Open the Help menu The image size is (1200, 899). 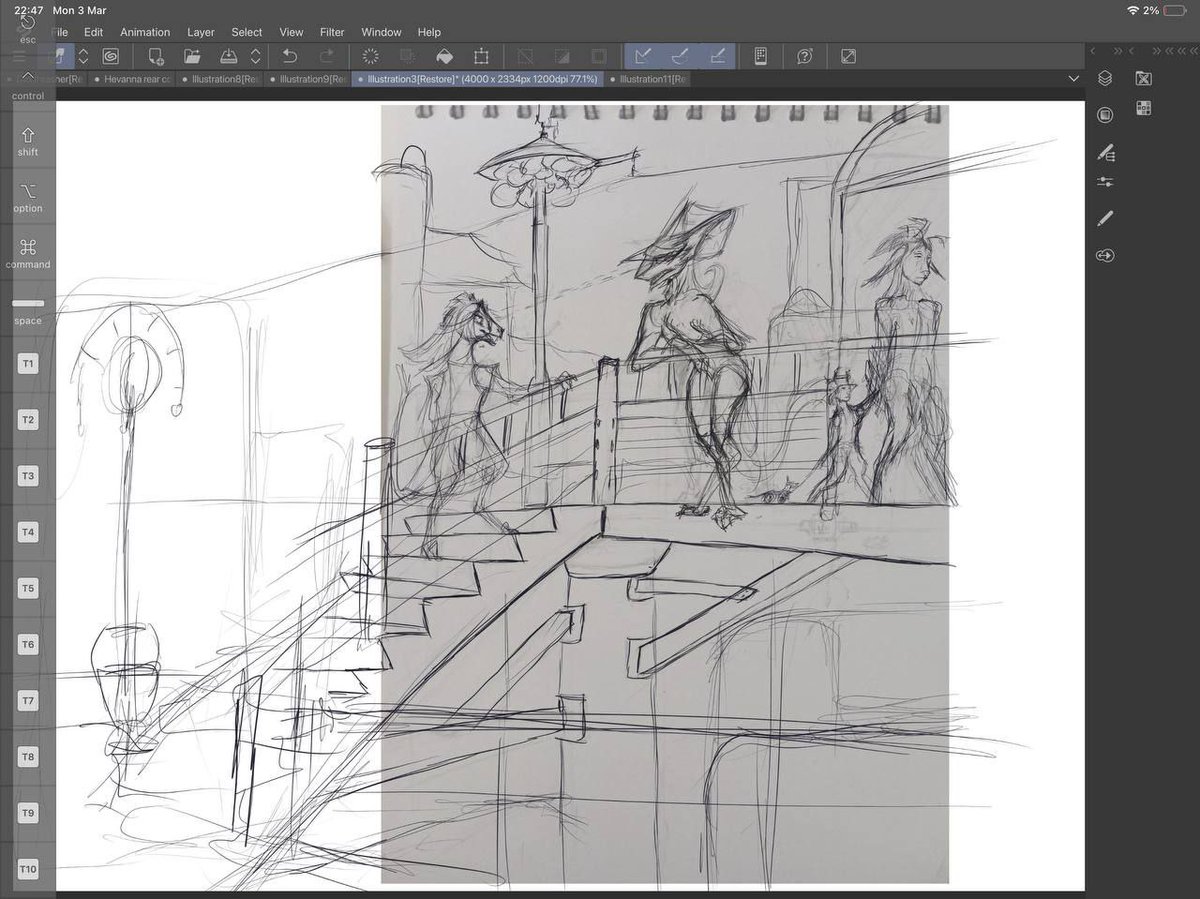(x=429, y=32)
